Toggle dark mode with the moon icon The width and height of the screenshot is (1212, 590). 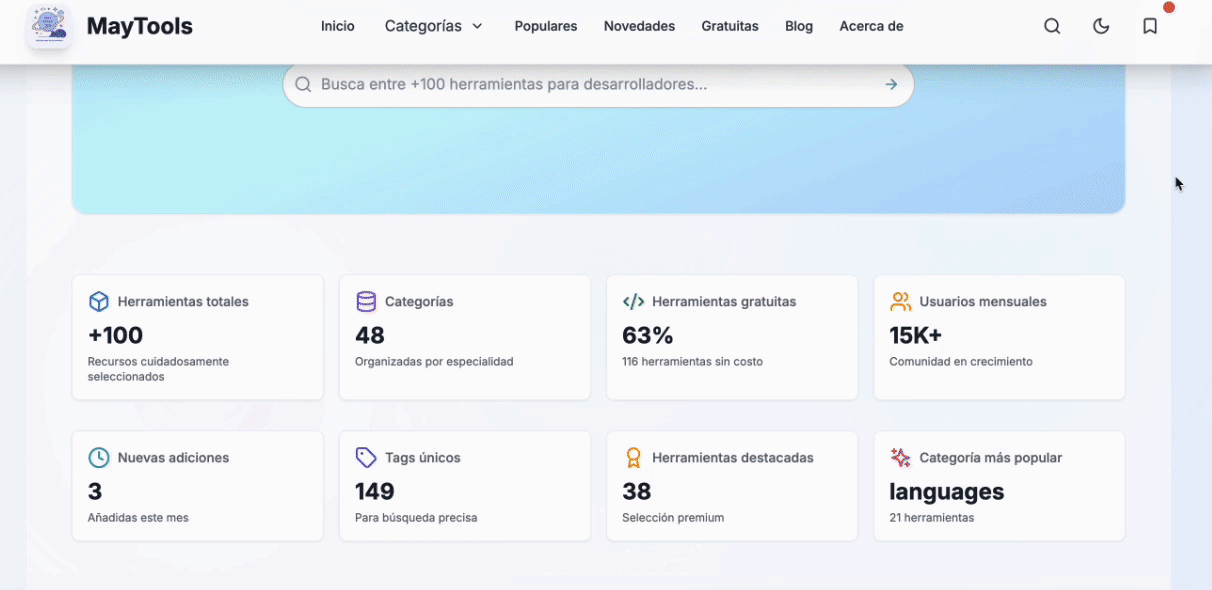click(1101, 26)
